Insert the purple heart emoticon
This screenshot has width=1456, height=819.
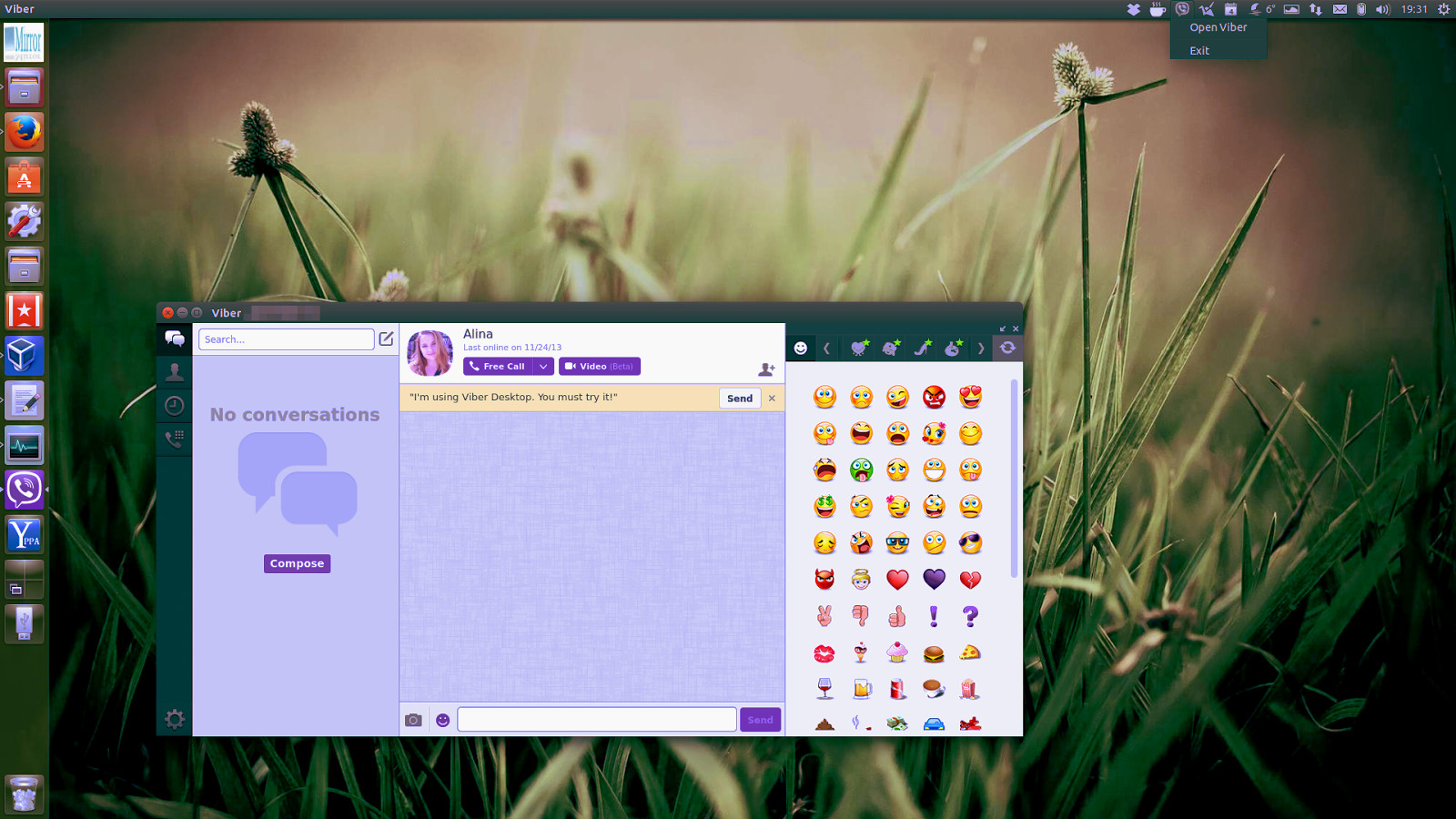click(934, 580)
